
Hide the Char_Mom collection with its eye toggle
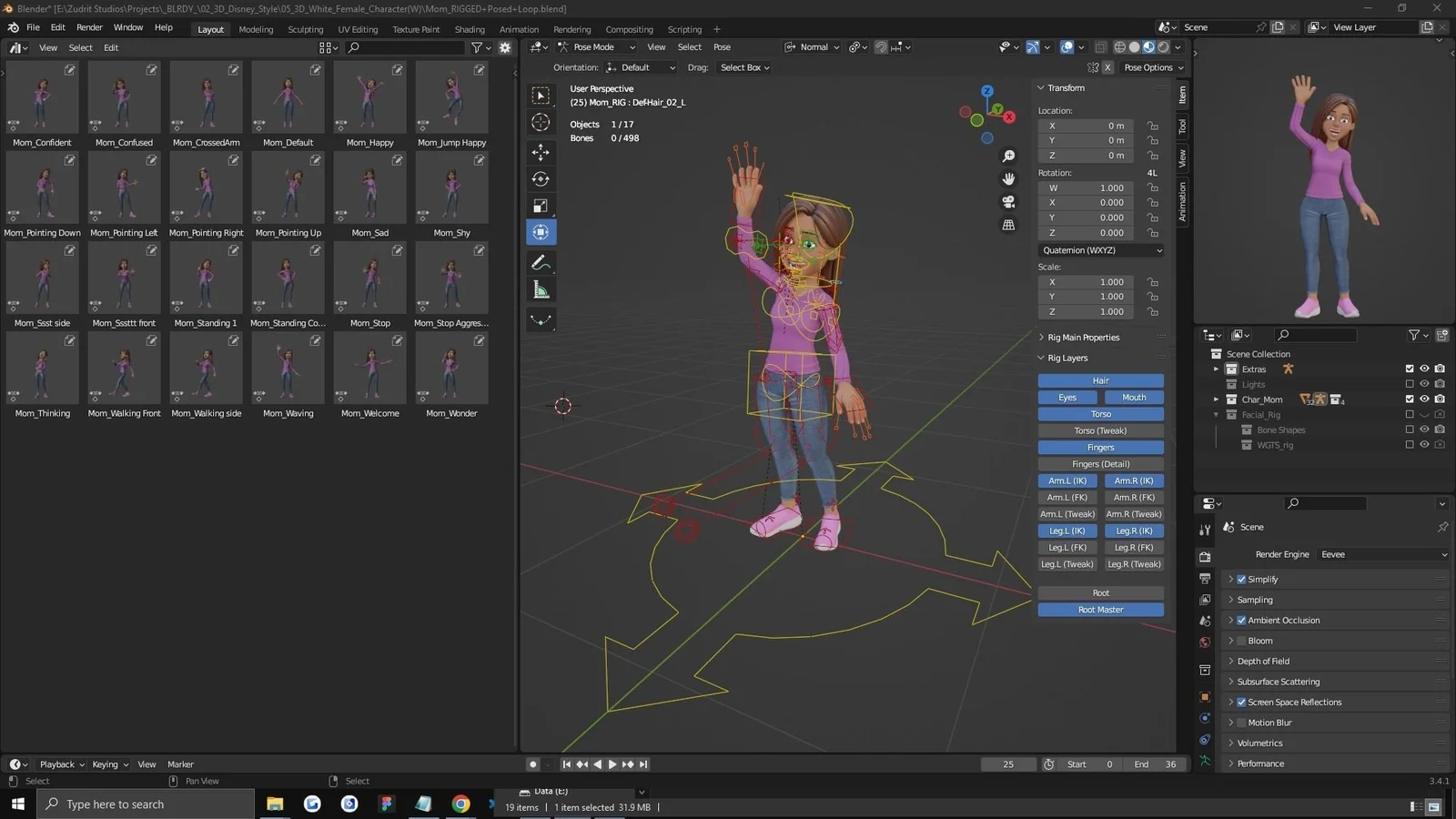[x=1424, y=399]
